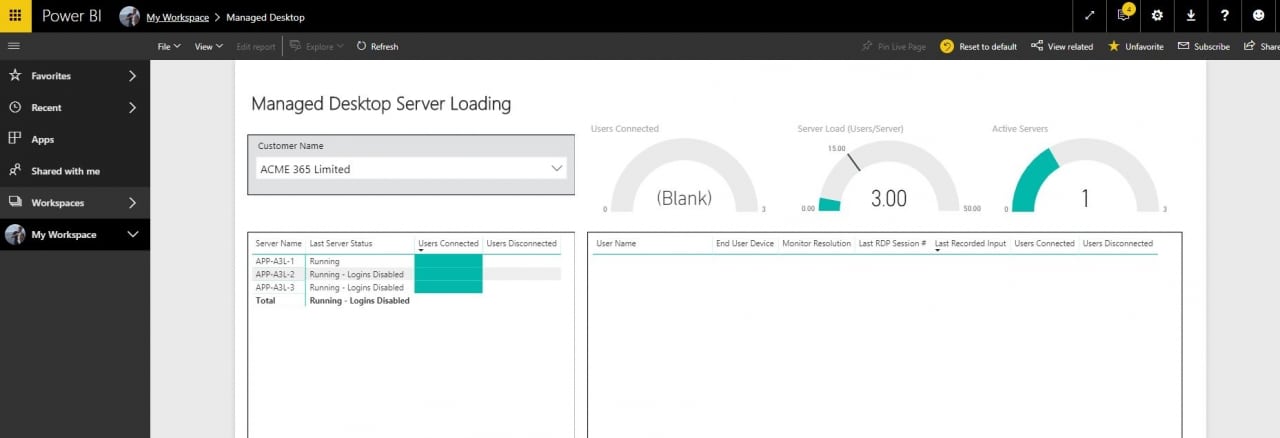Open Recent in the sidebar
Image resolution: width=1280 pixels, height=438 pixels.
coord(75,107)
